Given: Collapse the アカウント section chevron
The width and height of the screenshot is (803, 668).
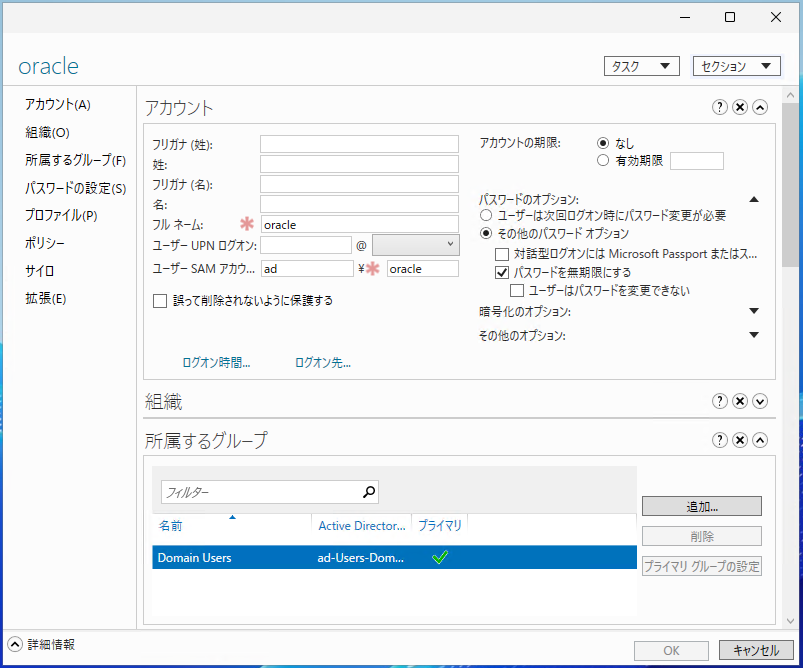Looking at the screenshot, I should tap(759, 108).
